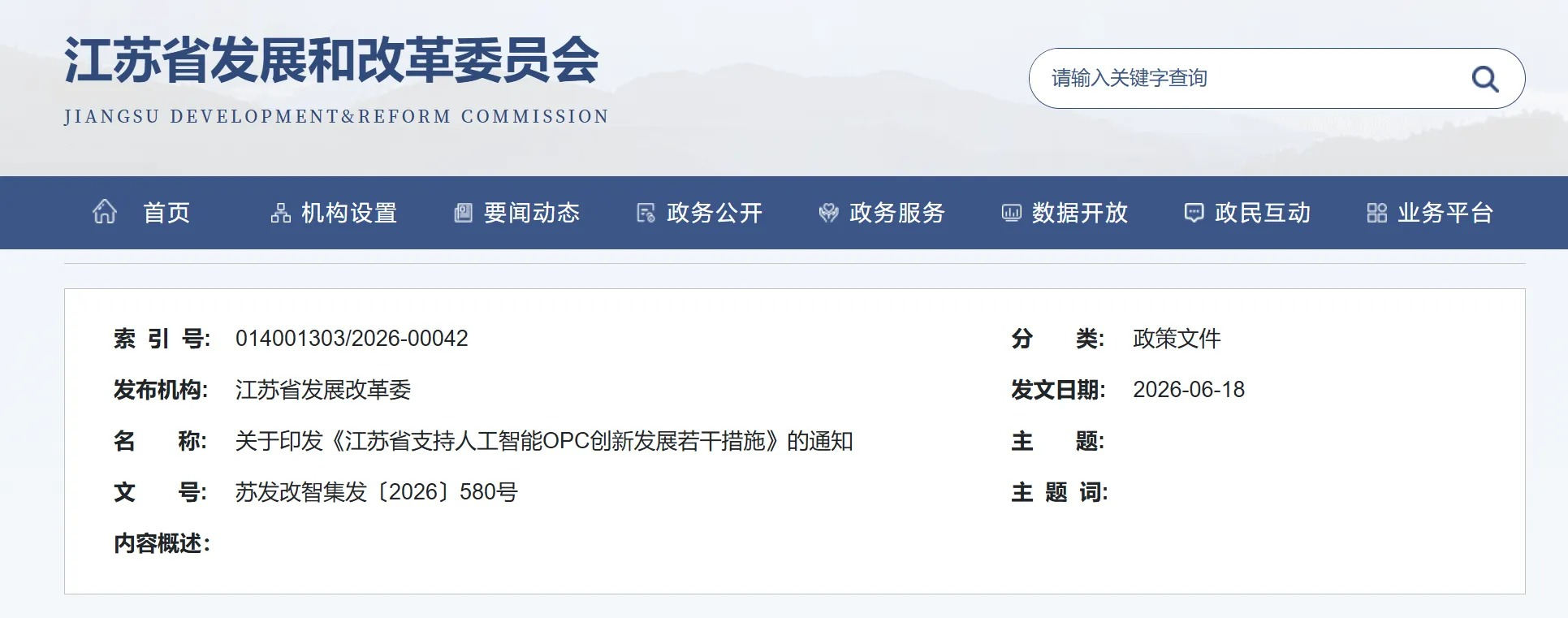Screen dimensions: 1568x618
Task: Go to the 要闻动态 section
Action: (x=532, y=213)
